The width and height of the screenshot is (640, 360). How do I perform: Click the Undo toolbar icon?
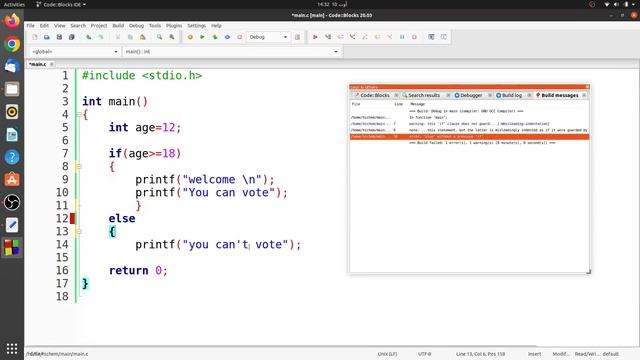point(89,37)
